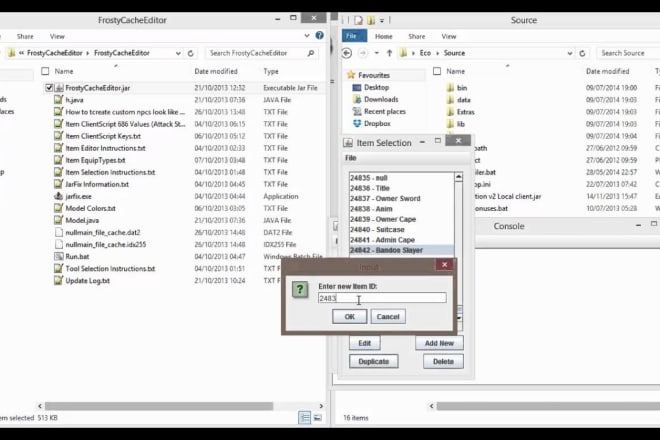Open the File tab in Source window

(x=354, y=36)
